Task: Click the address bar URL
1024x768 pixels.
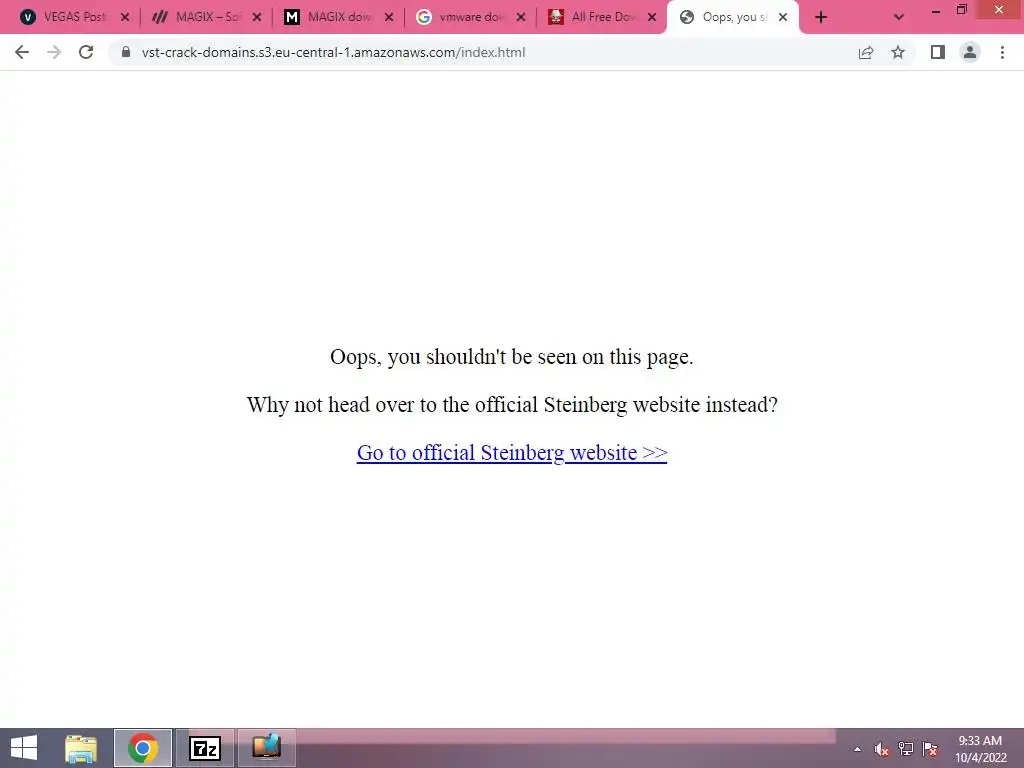Action: 333,52
